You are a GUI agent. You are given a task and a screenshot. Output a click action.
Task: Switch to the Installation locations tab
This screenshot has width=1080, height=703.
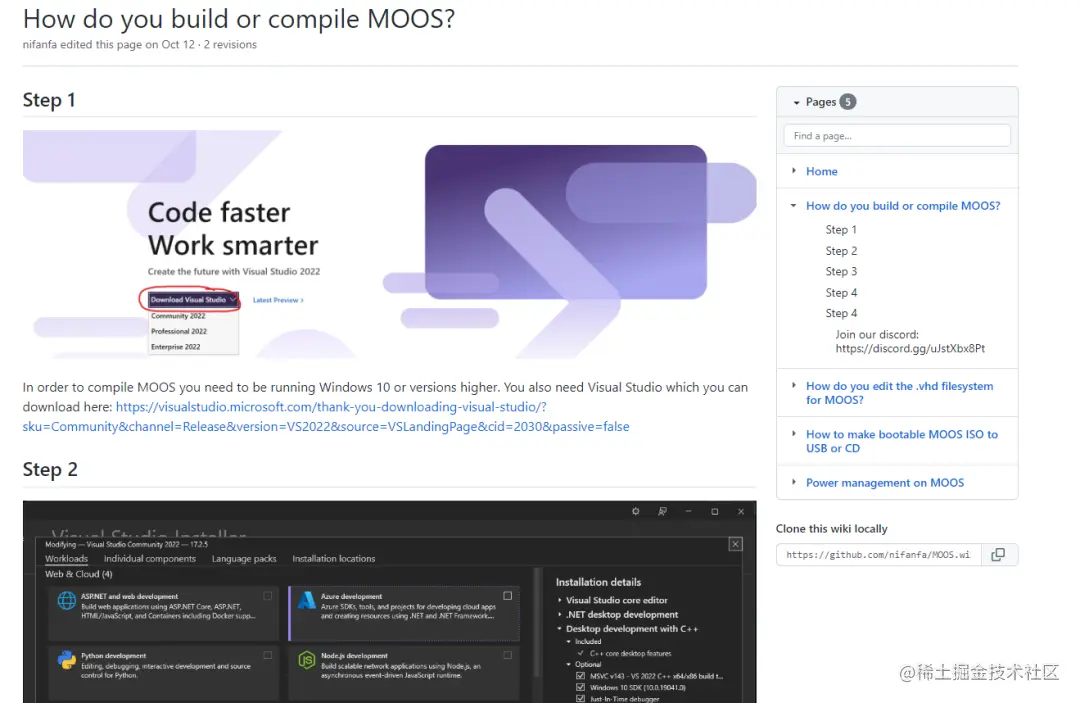point(333,558)
